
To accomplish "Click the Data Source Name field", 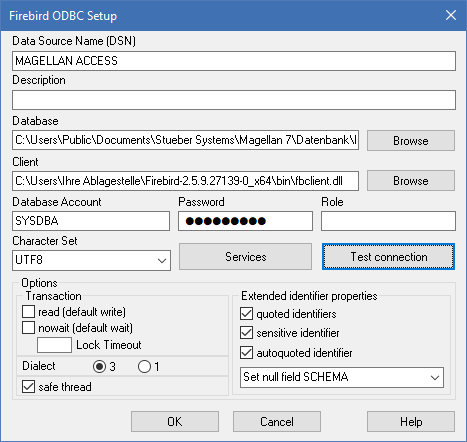I will (x=234, y=61).
